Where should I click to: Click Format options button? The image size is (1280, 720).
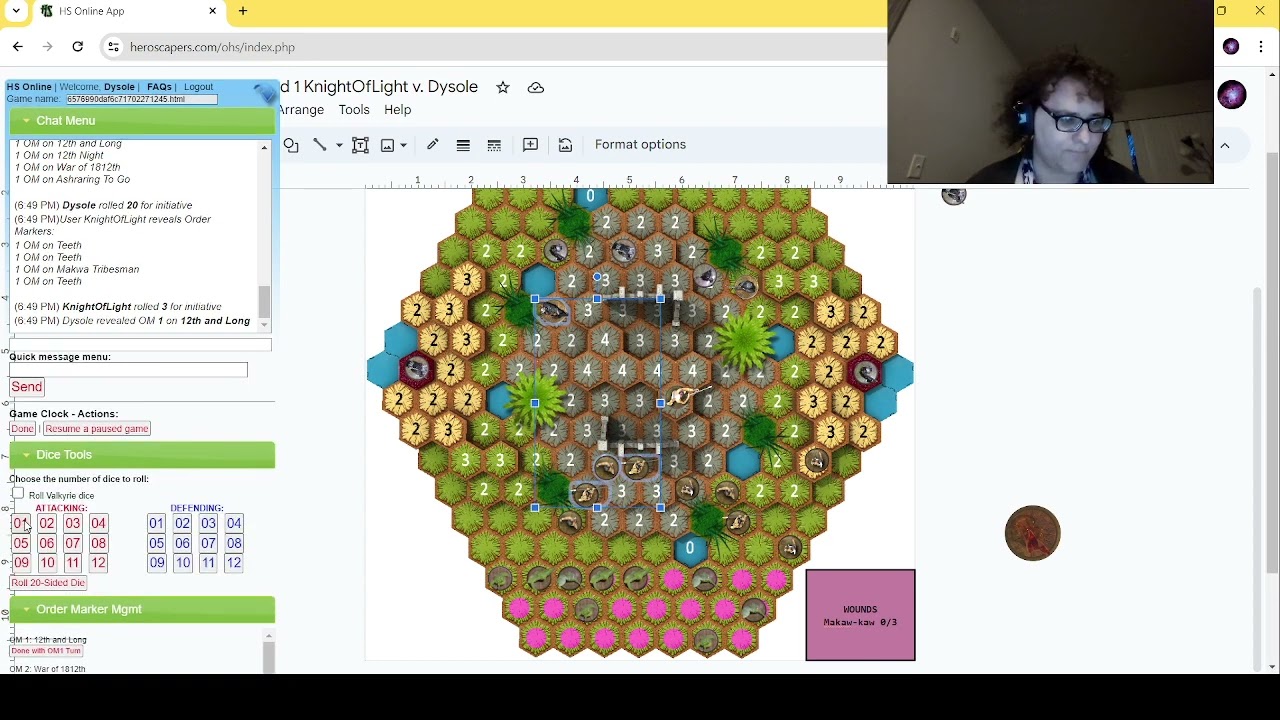[x=640, y=145]
